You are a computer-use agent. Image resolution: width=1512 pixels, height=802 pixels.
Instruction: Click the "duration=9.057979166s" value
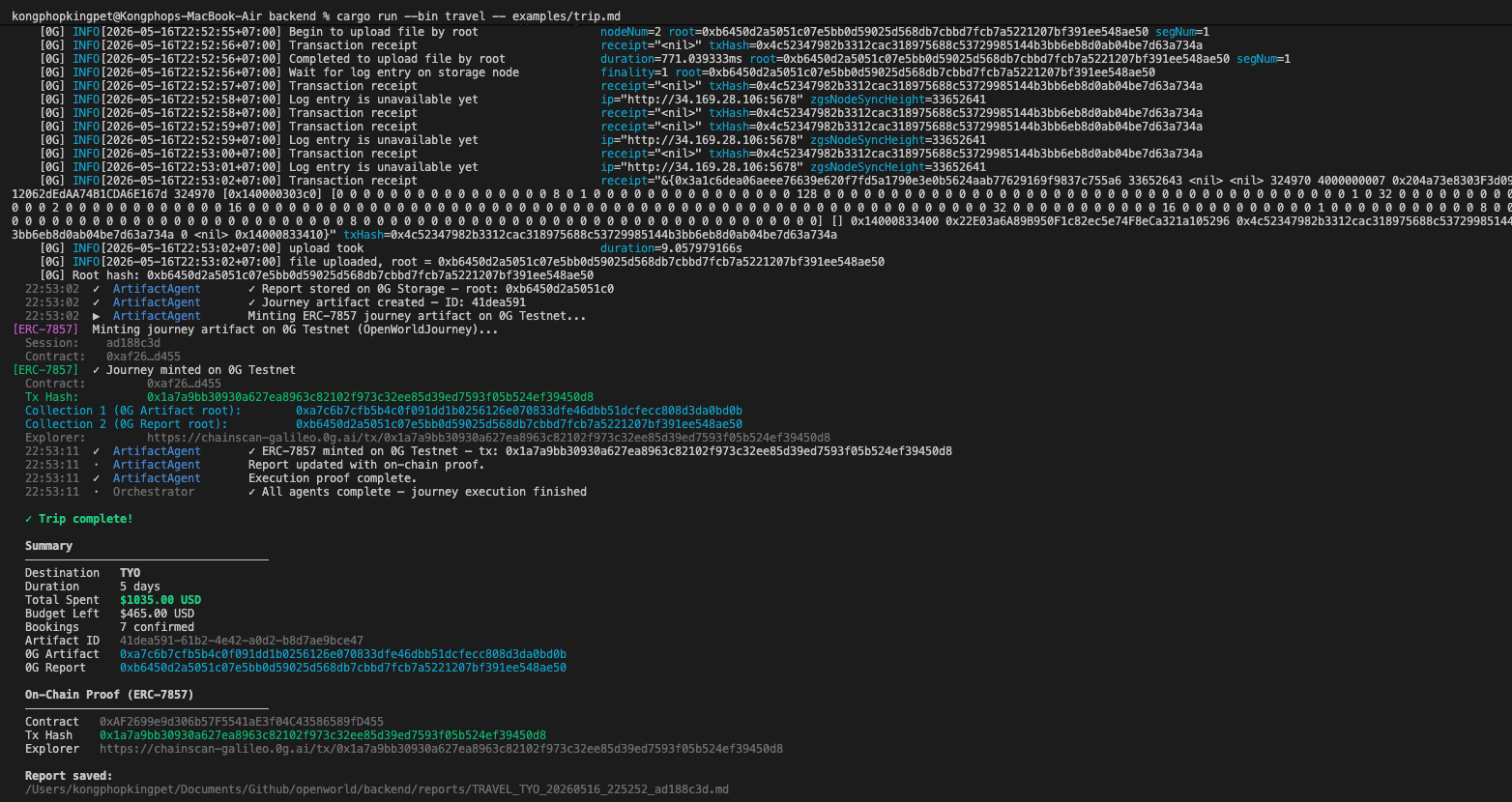[x=671, y=248]
